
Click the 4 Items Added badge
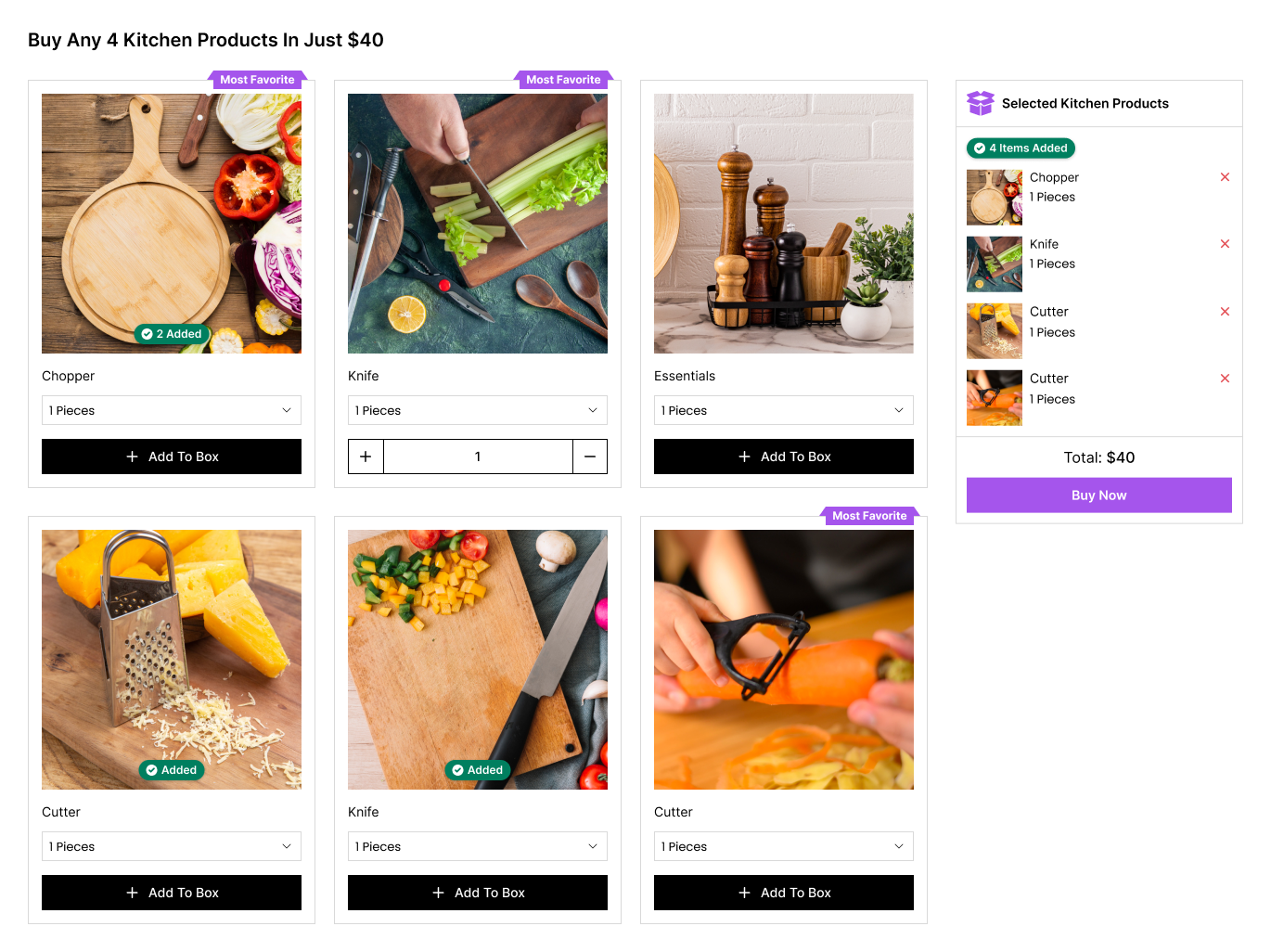[x=1021, y=148]
